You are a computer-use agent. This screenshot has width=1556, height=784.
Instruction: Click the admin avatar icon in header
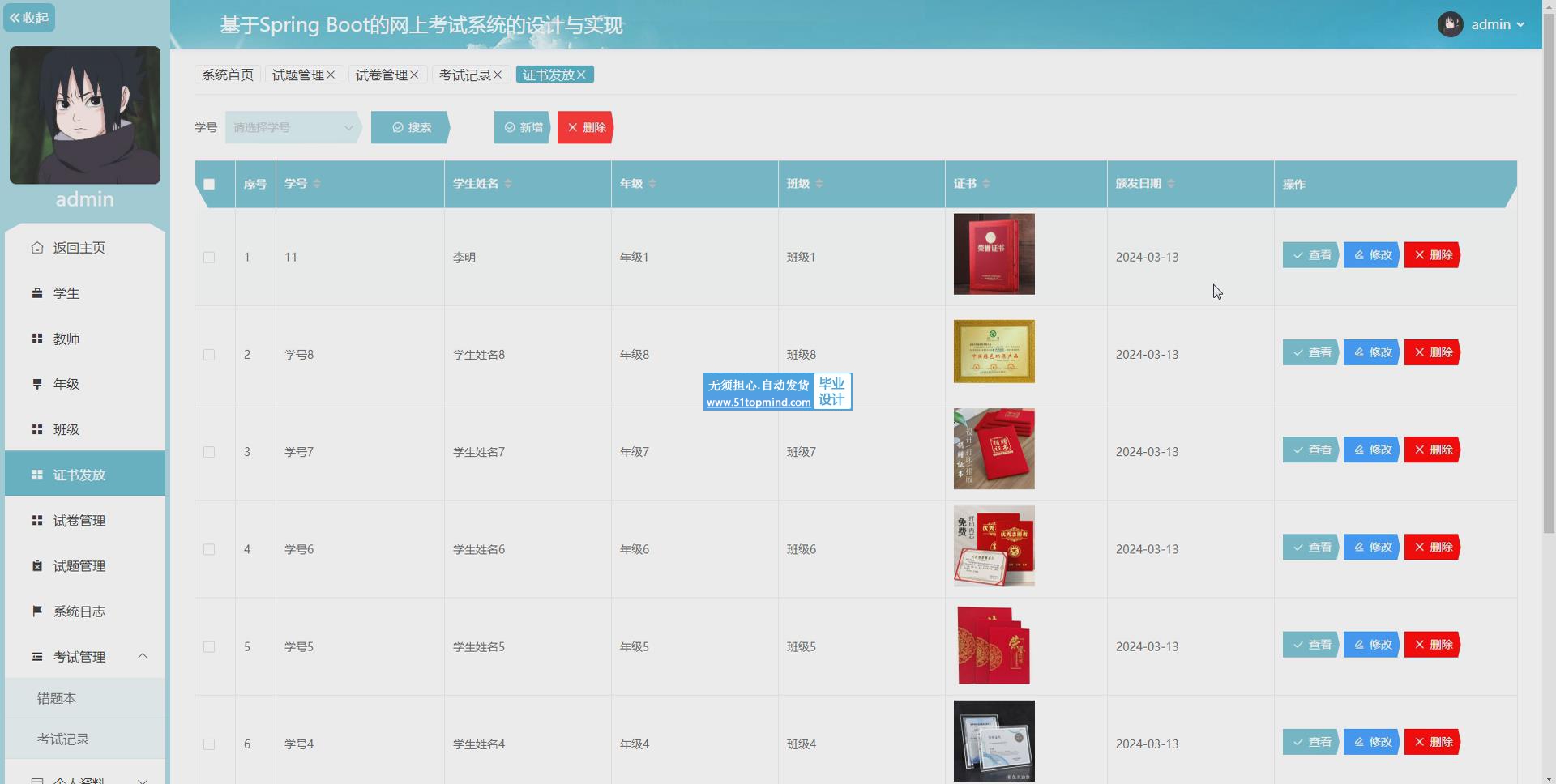(x=1450, y=24)
